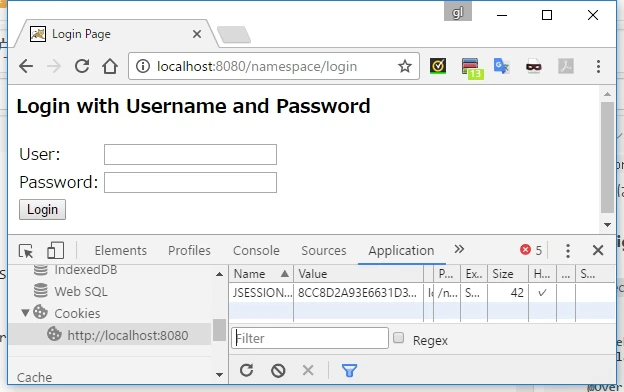Open the masked face extension icon

click(x=533, y=66)
